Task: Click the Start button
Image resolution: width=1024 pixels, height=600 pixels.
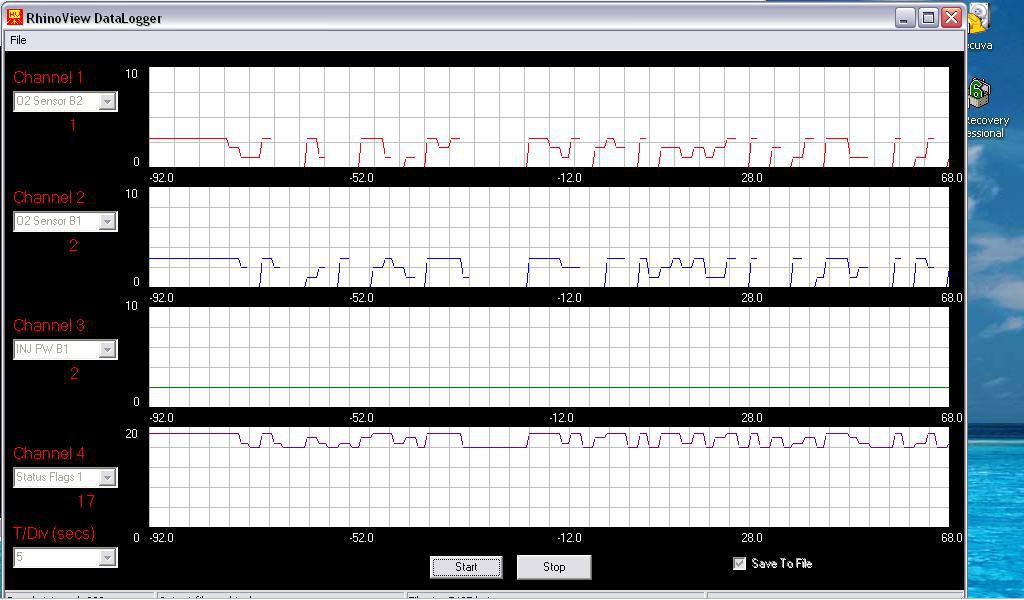Action: 466,567
